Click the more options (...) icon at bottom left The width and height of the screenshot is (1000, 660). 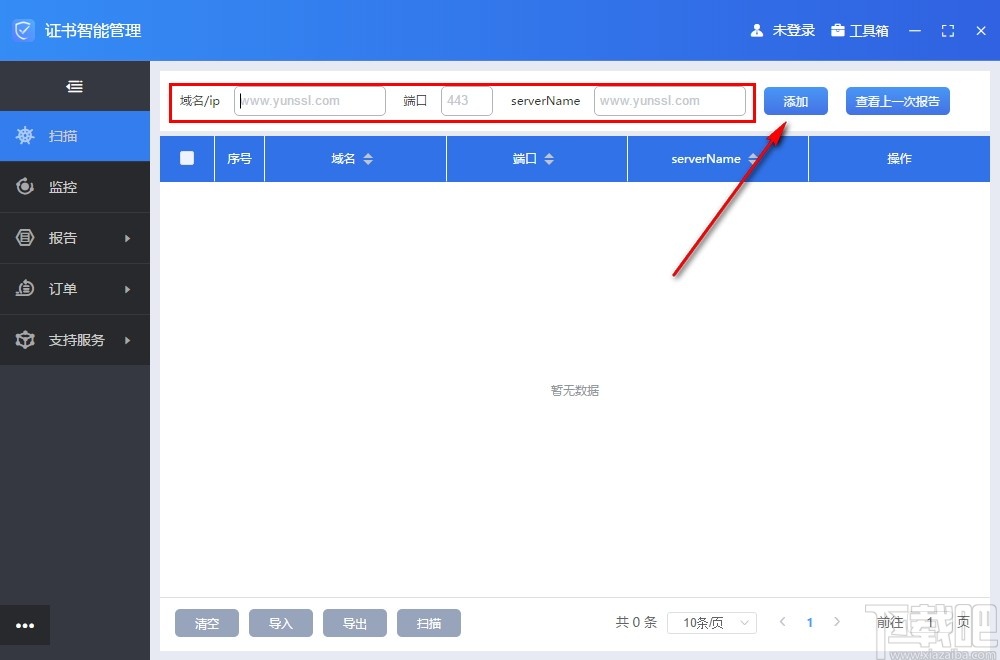(25, 624)
